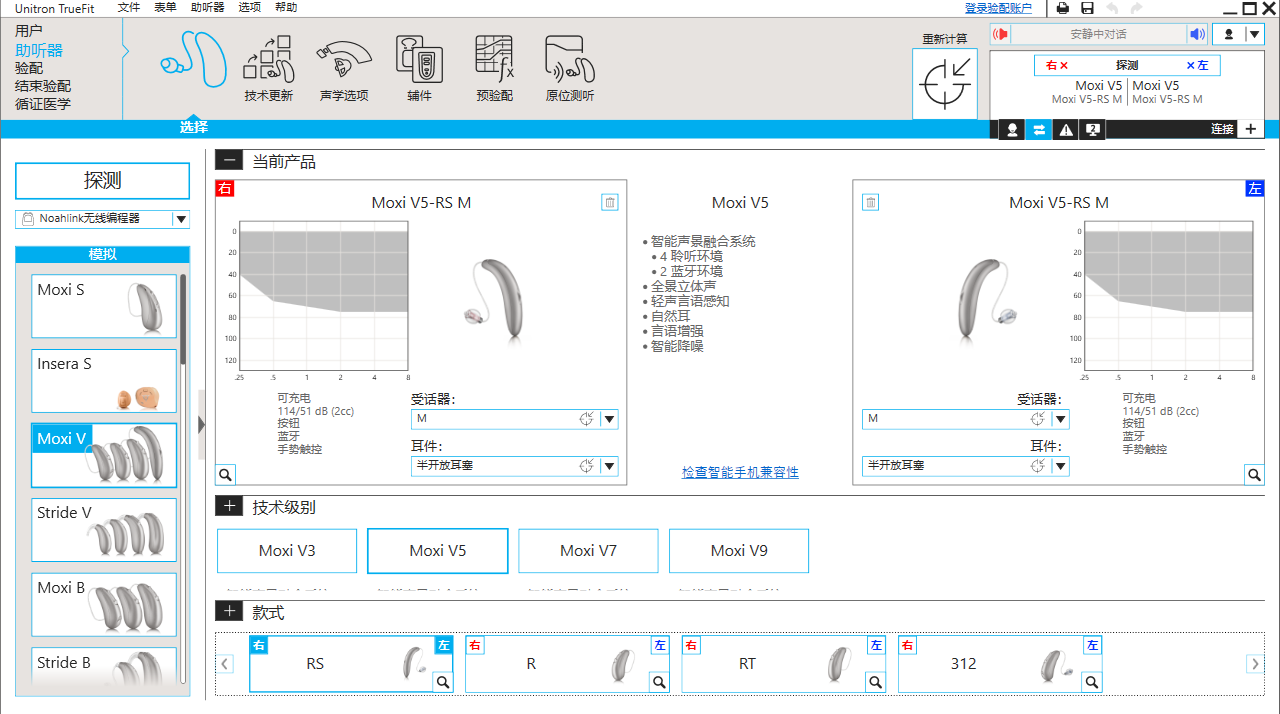Expand the 技术级别 section toggle
The width and height of the screenshot is (1280, 714).
click(x=229, y=507)
